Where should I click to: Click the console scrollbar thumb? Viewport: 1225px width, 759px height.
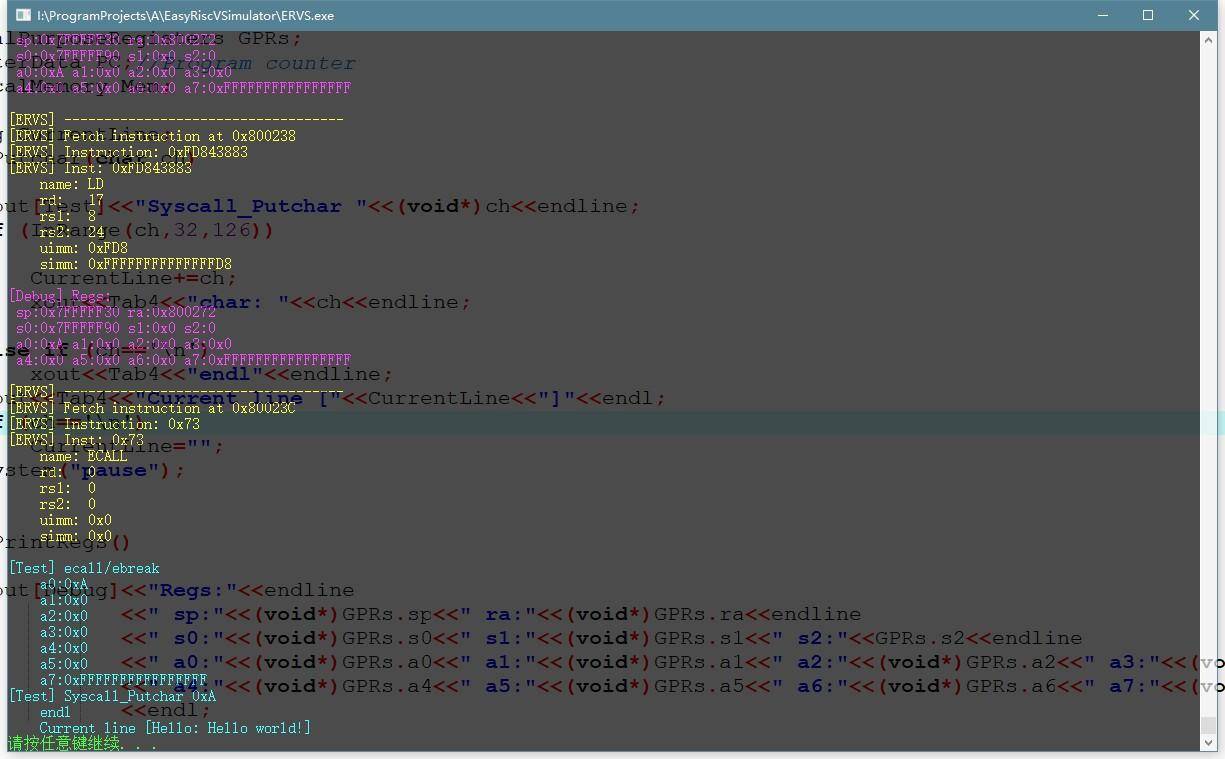coord(1208,726)
